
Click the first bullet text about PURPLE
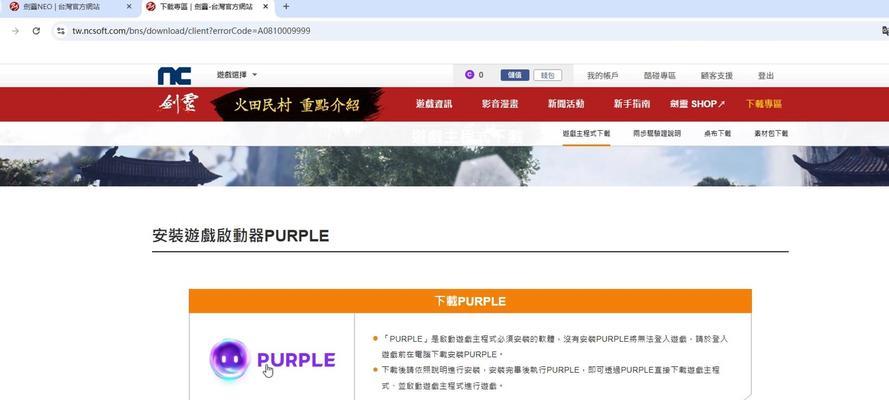pos(556,346)
